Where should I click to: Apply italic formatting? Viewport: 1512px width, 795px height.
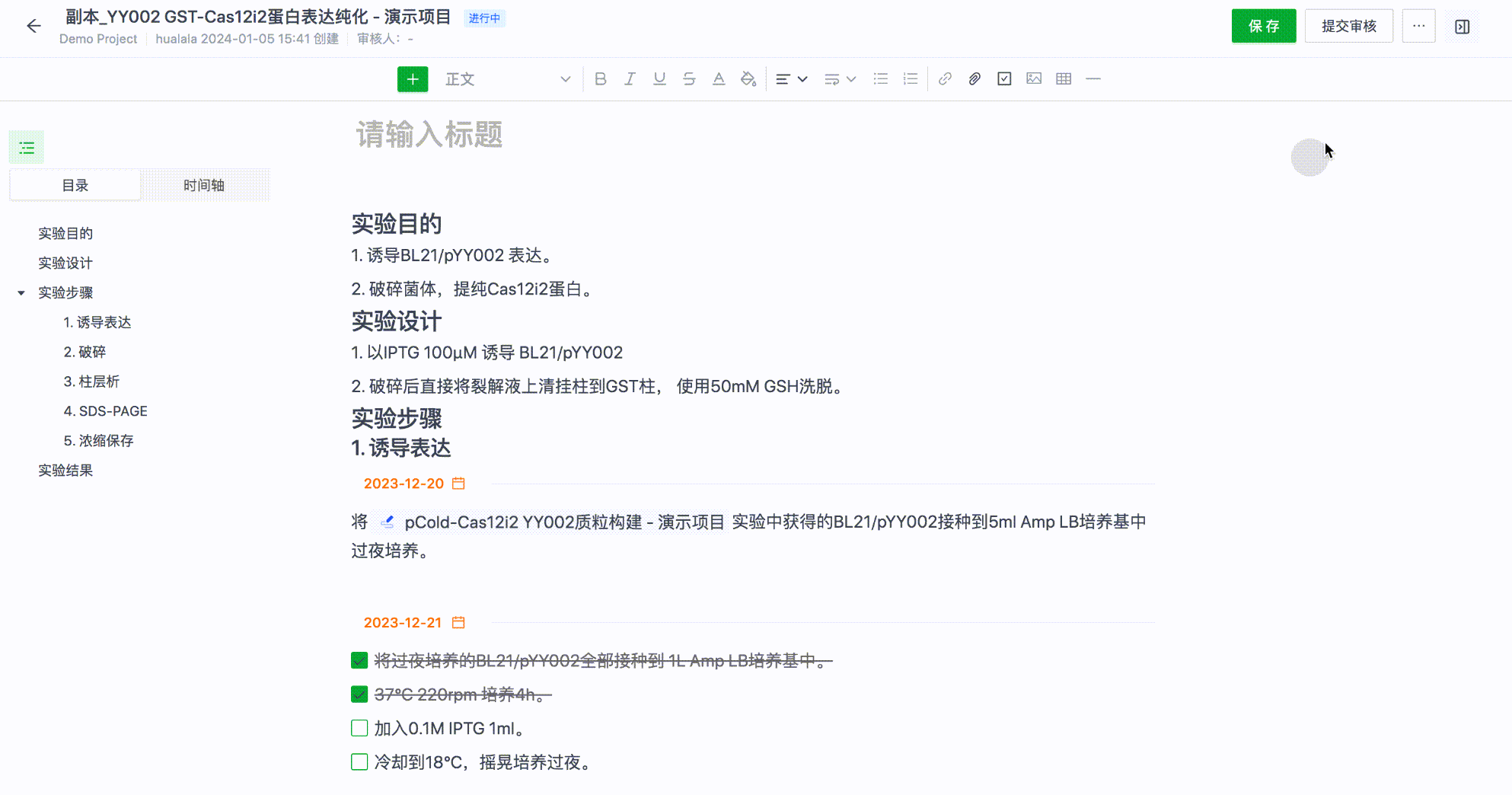(630, 79)
